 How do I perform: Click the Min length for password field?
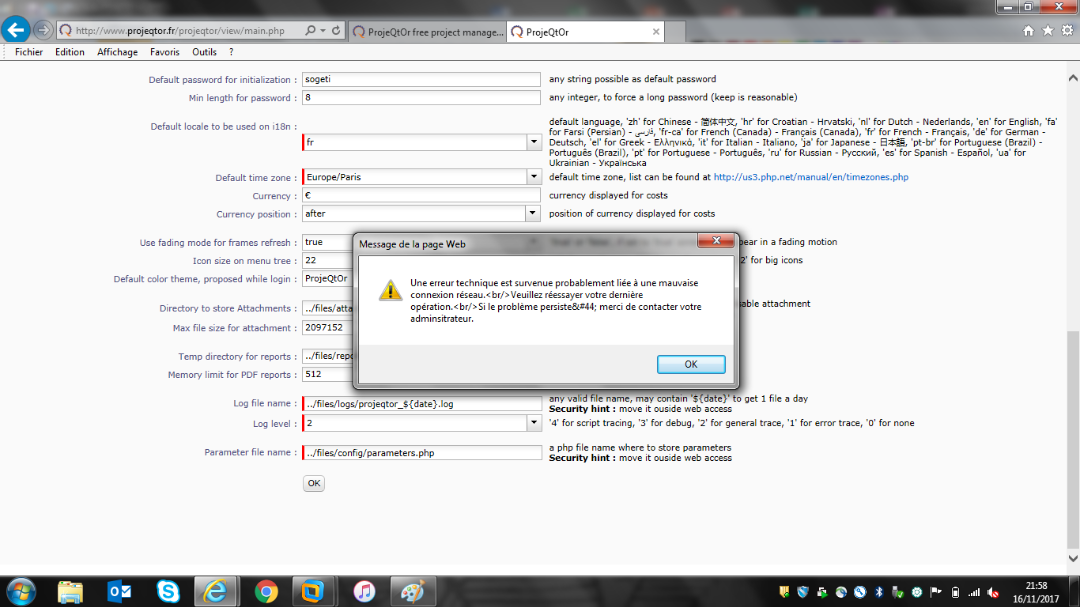pos(421,98)
